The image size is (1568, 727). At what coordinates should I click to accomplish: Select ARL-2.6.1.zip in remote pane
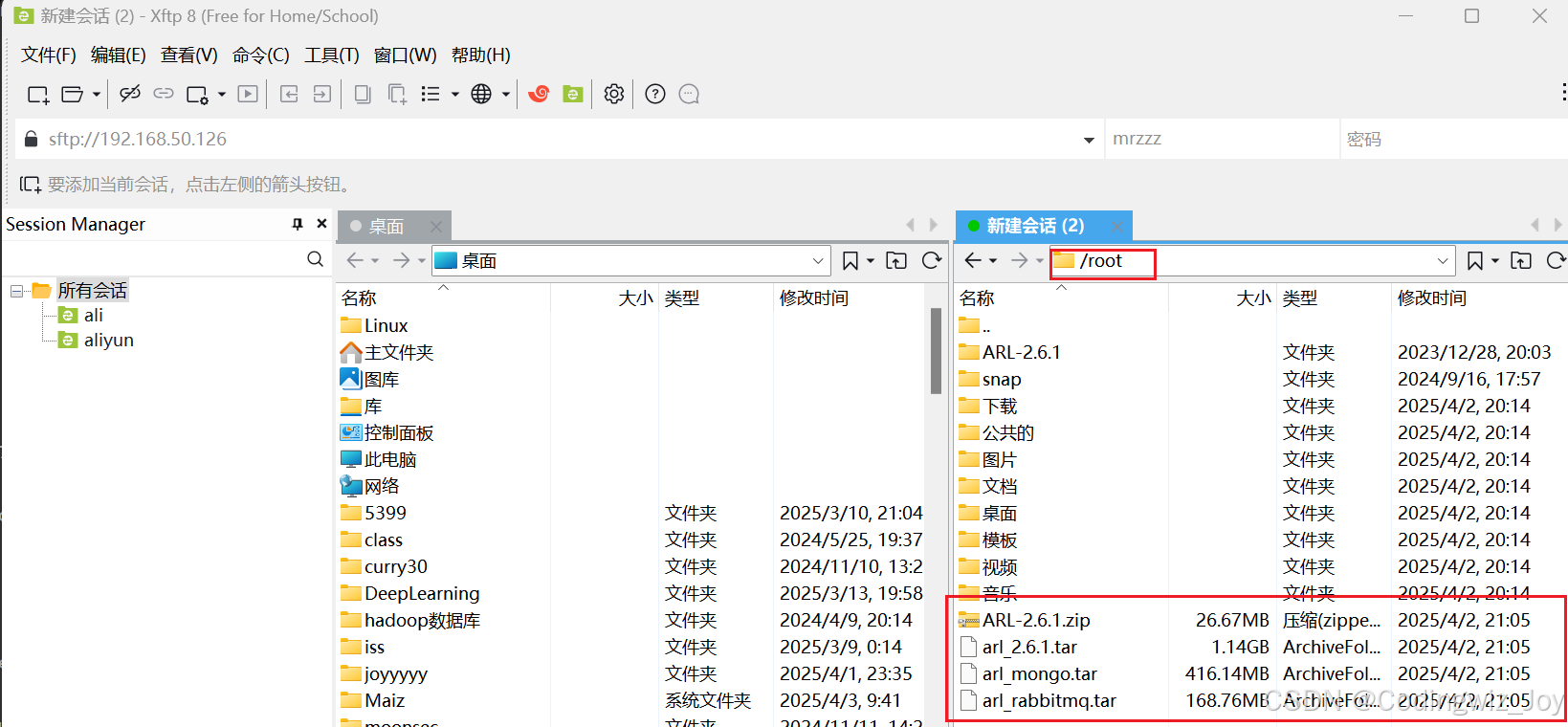pyautogui.click(x=1036, y=620)
